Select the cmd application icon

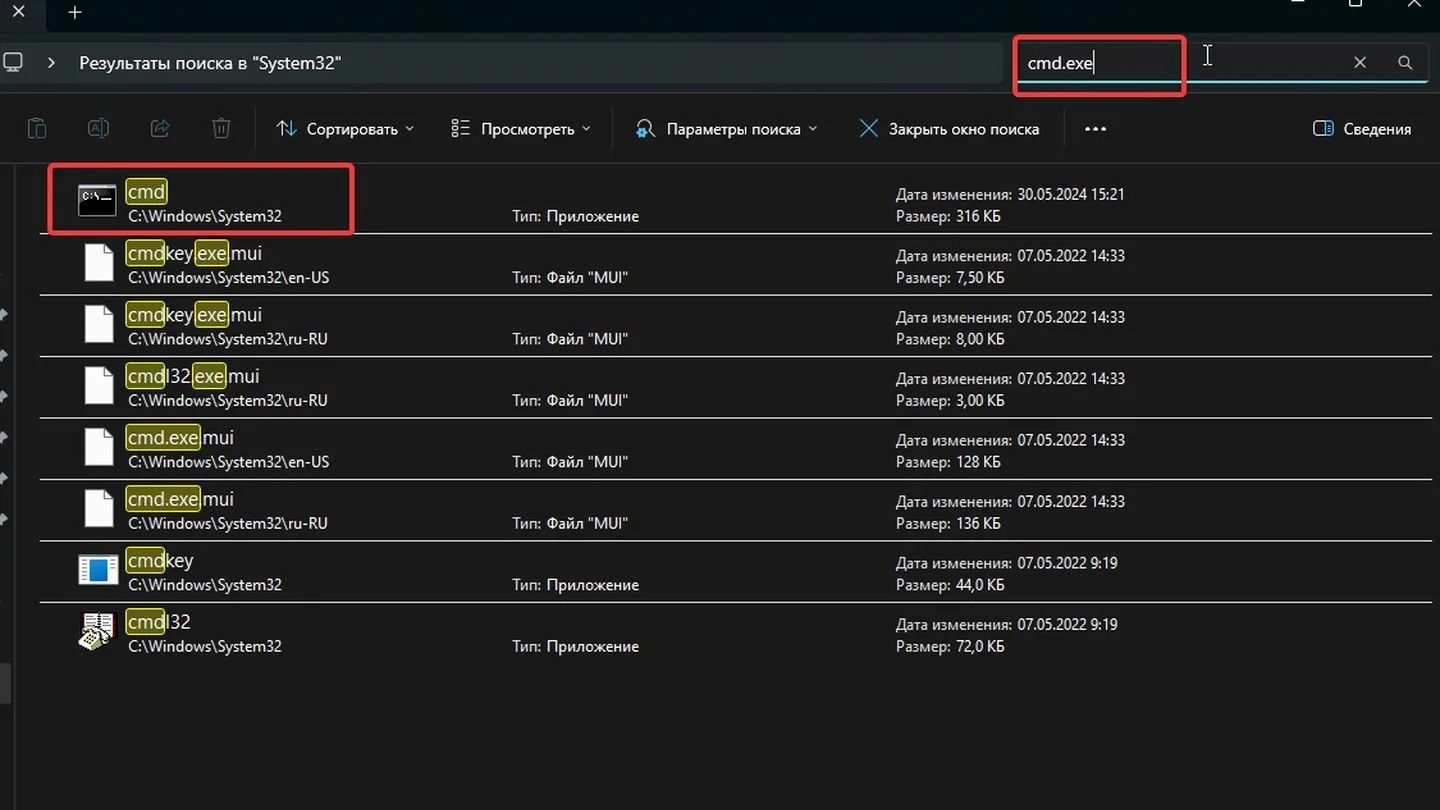[98, 201]
